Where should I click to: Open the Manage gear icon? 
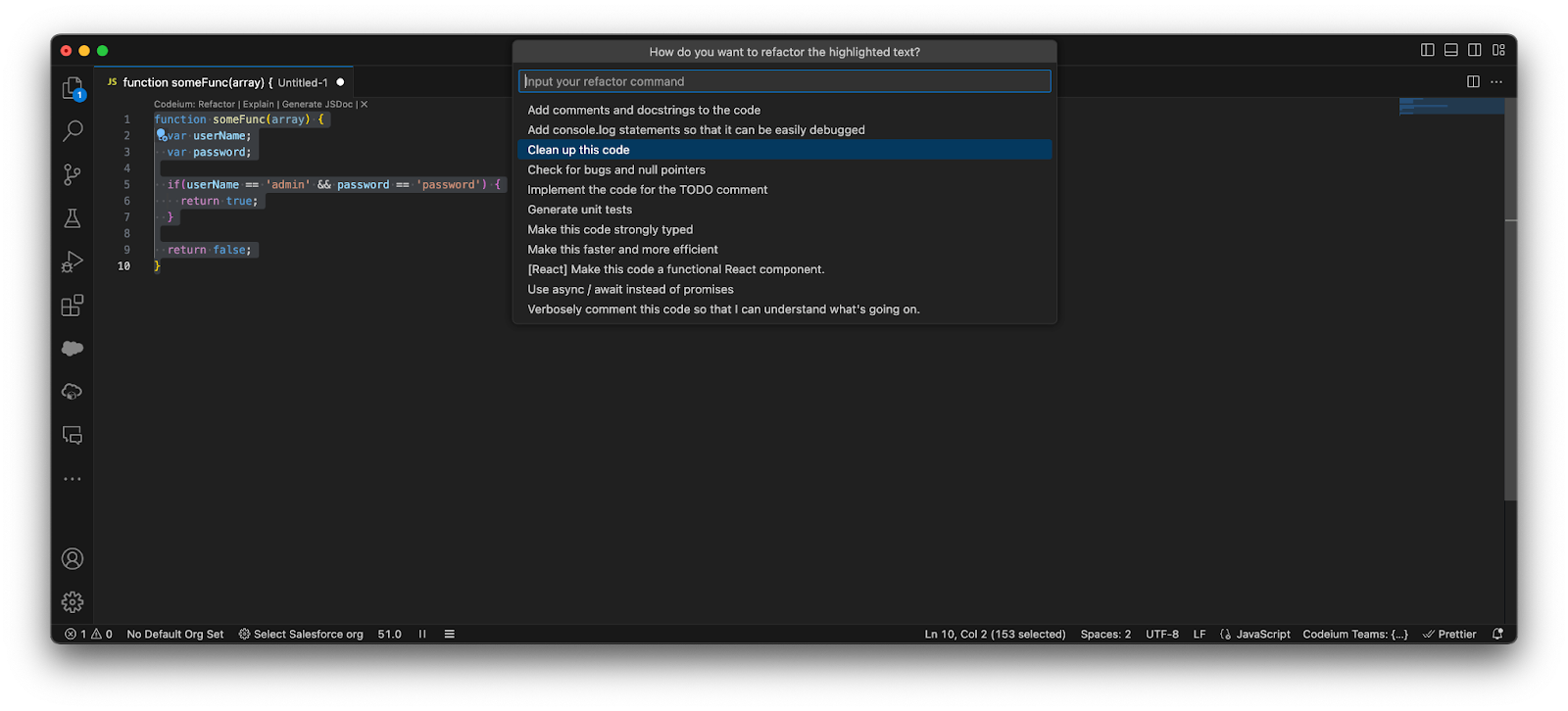click(73, 602)
